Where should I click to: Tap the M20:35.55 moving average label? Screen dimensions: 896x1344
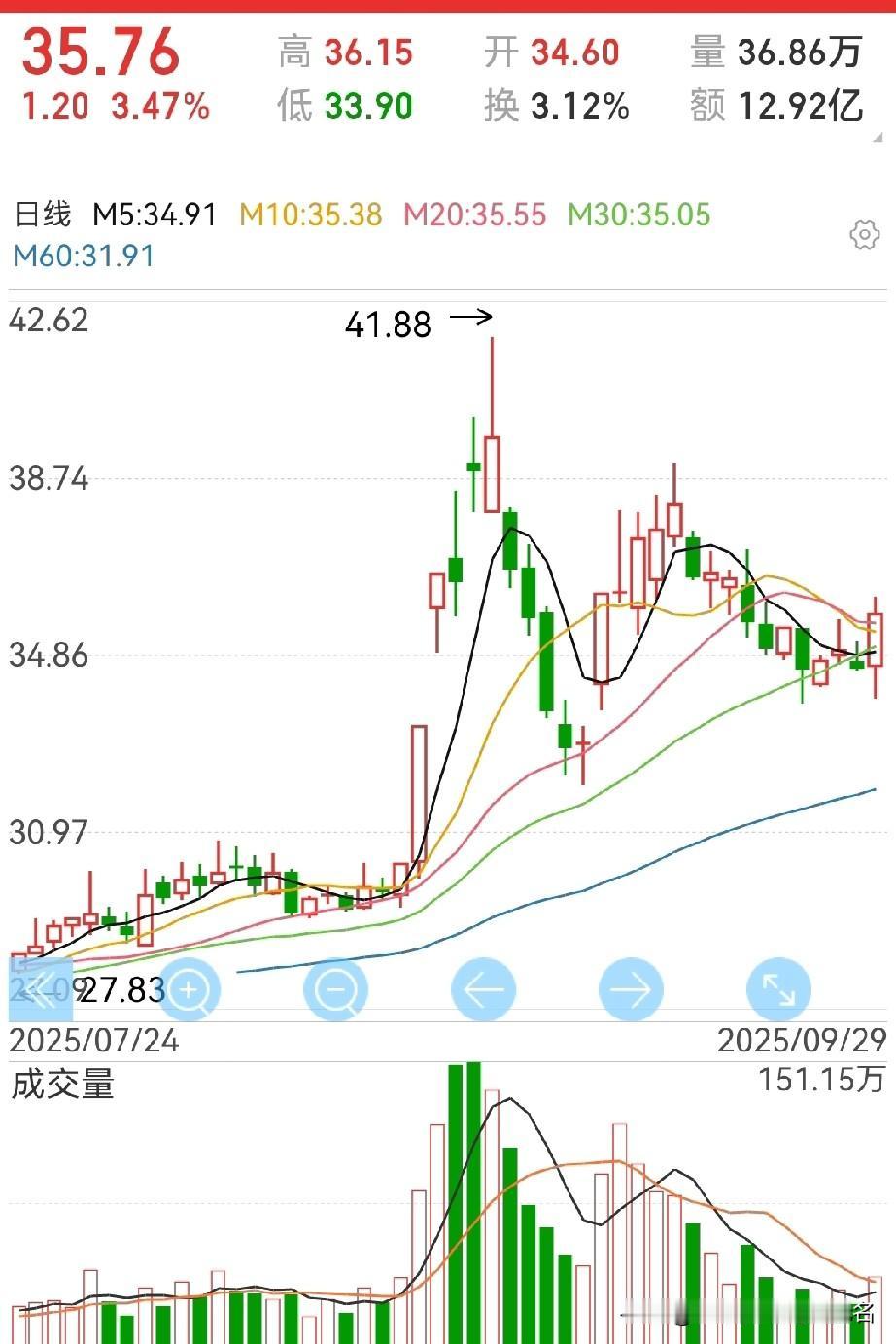click(x=475, y=214)
